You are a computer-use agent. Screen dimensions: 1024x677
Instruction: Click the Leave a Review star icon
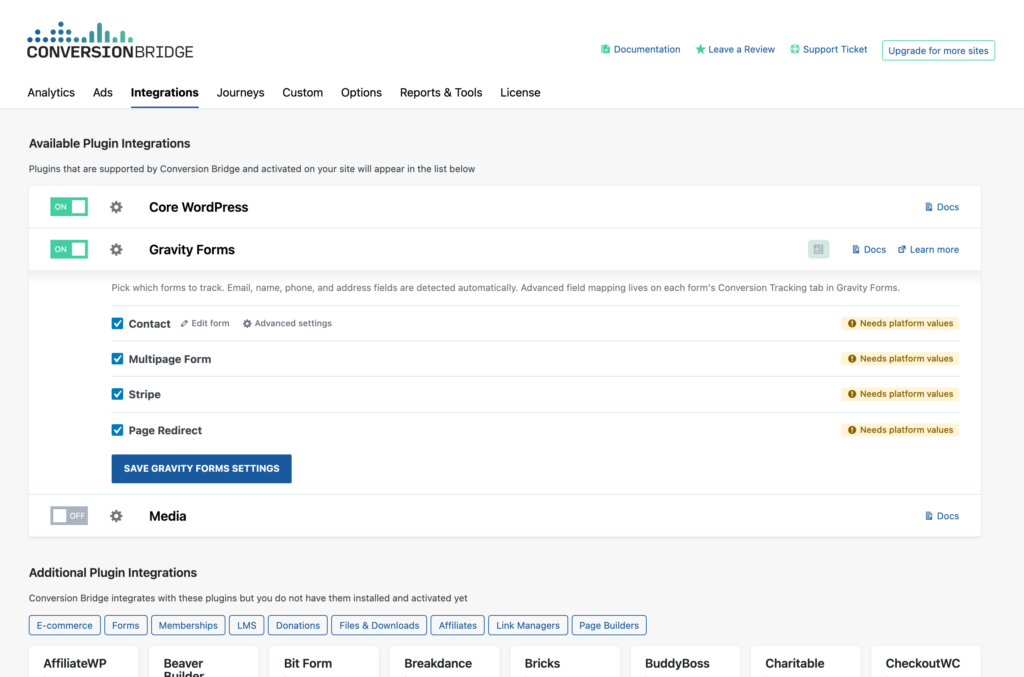[x=700, y=49]
